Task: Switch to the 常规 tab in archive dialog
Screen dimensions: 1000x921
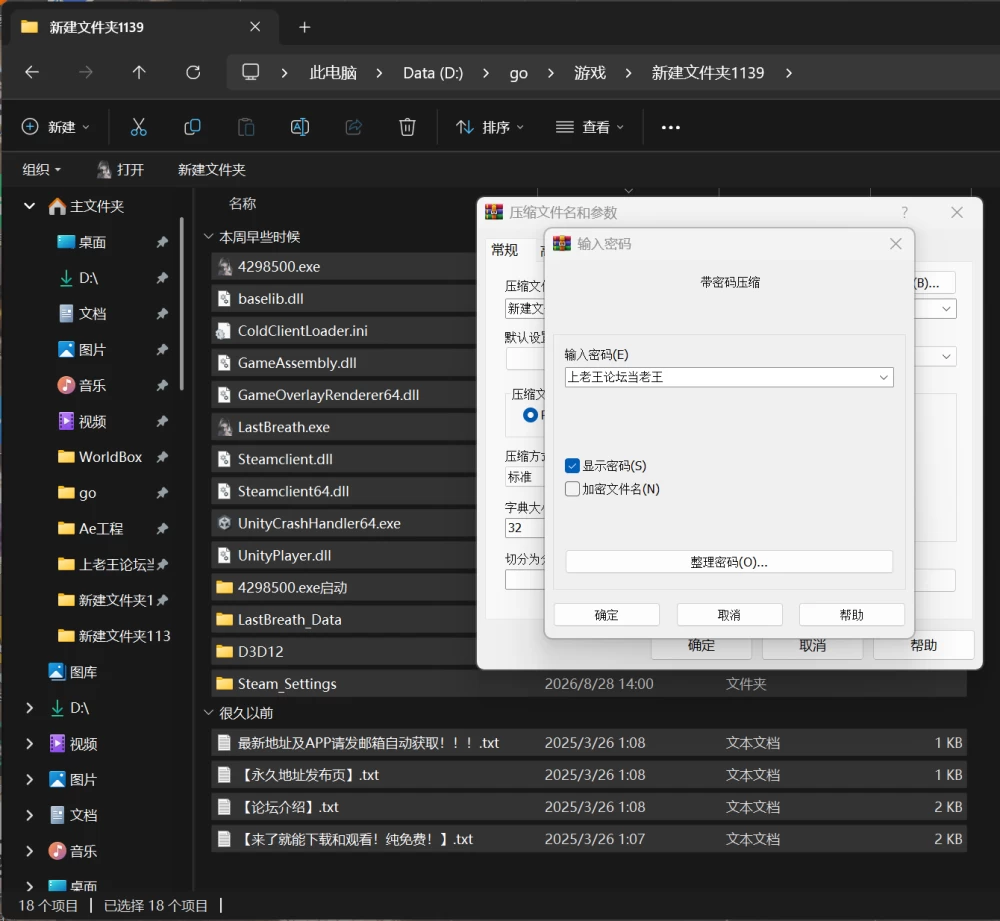Action: (504, 249)
